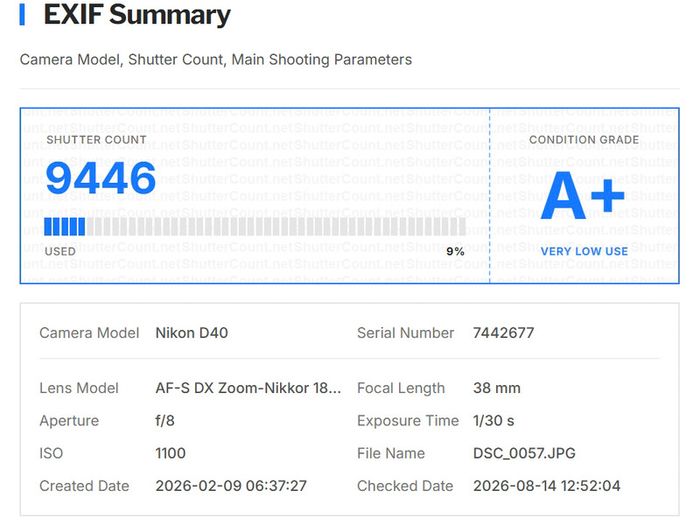Click the Created Date label

pyautogui.click(x=84, y=486)
